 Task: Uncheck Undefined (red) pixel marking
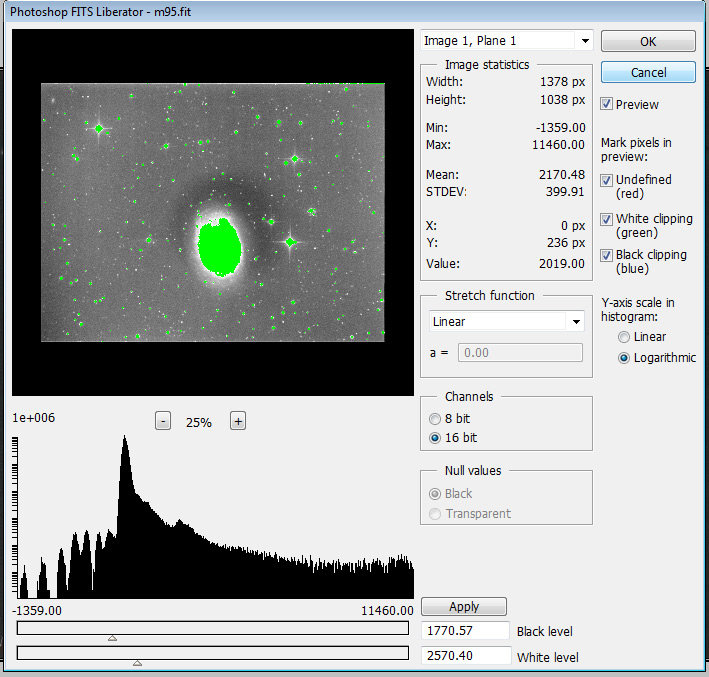click(607, 180)
